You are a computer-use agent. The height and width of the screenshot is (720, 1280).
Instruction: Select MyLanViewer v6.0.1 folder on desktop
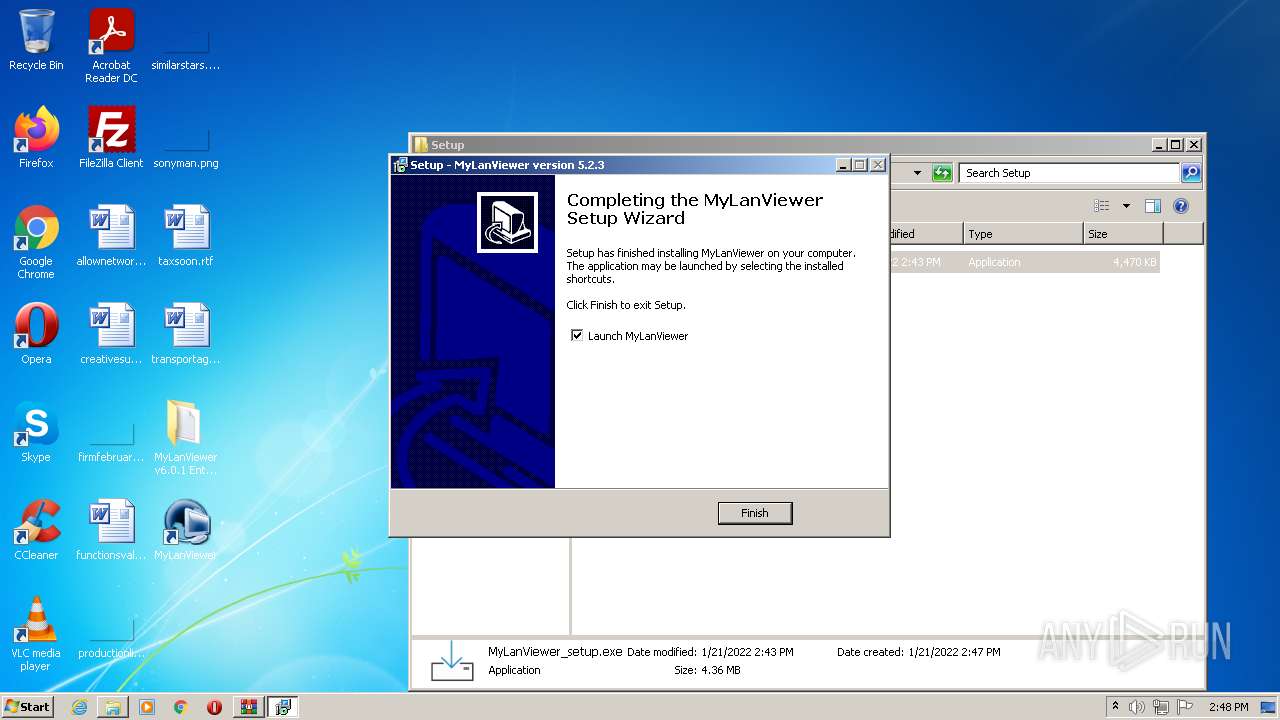(186, 438)
